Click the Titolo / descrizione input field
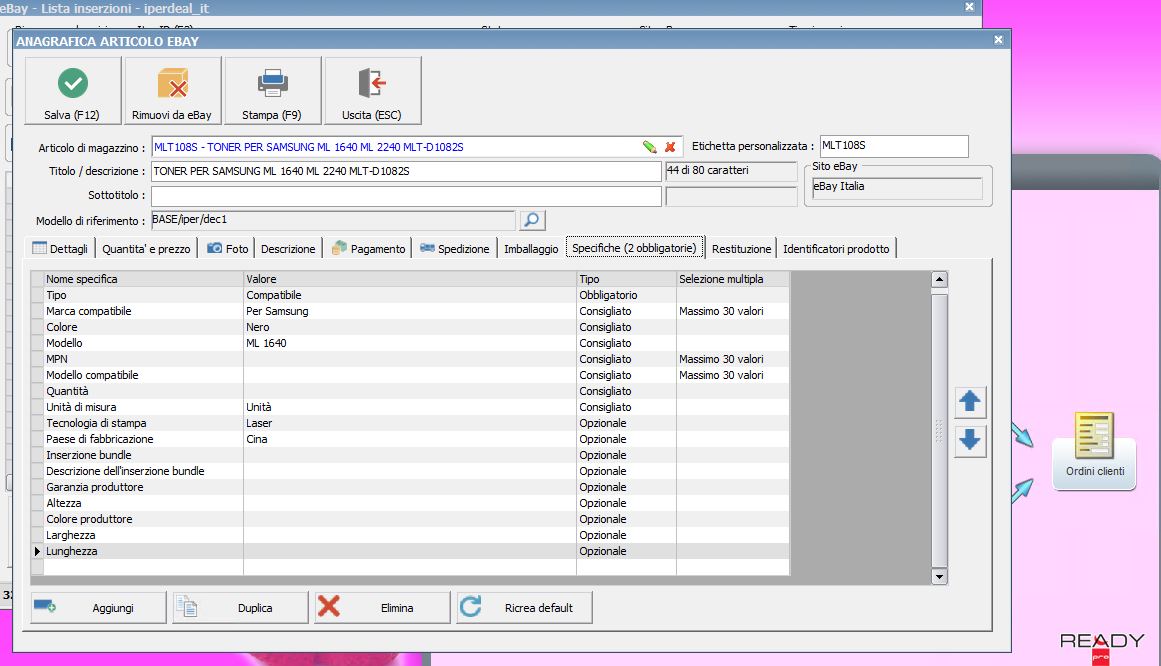Screen dimensions: 1161x666 point(406,171)
